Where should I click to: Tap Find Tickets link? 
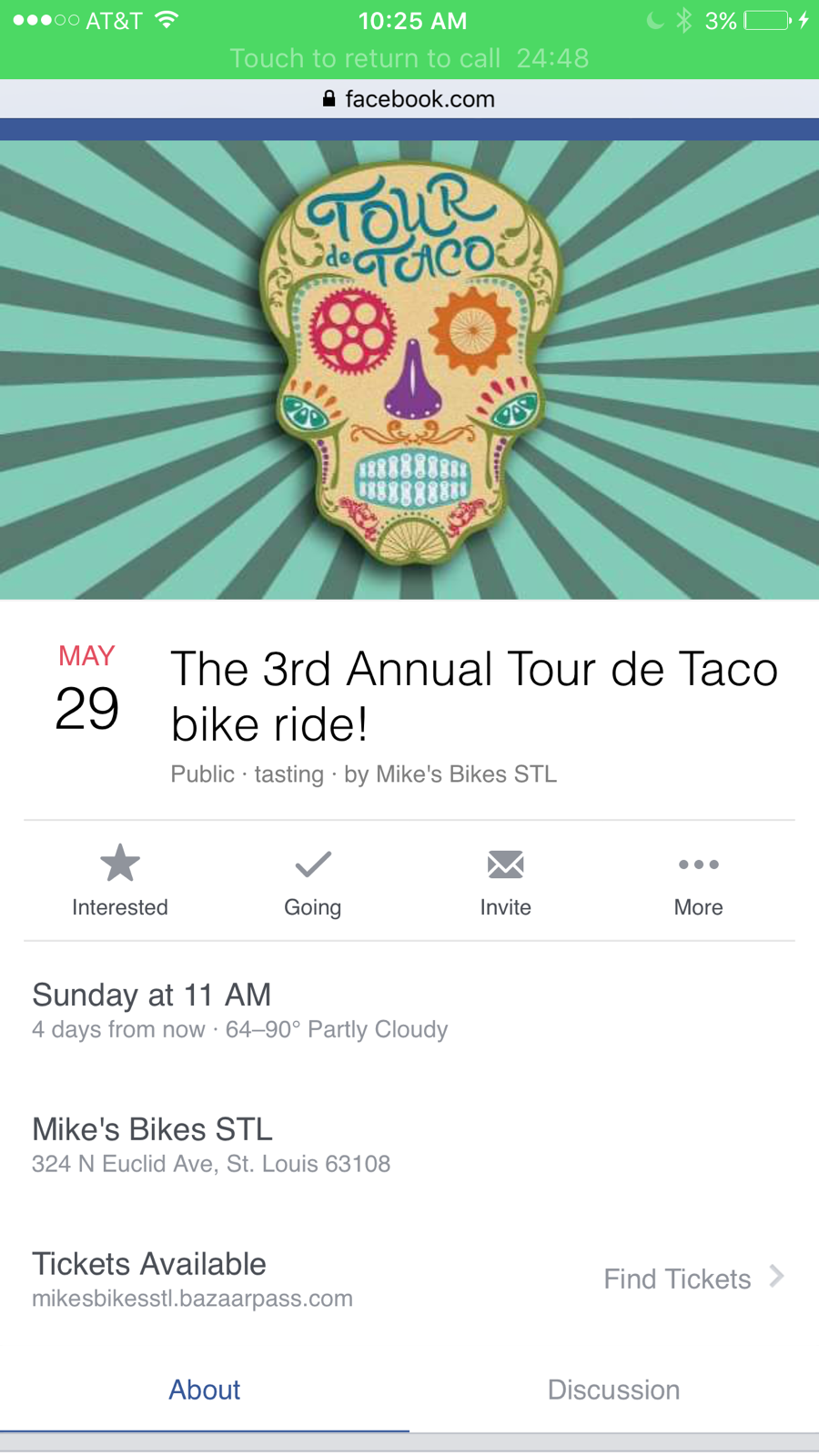coord(677,1279)
